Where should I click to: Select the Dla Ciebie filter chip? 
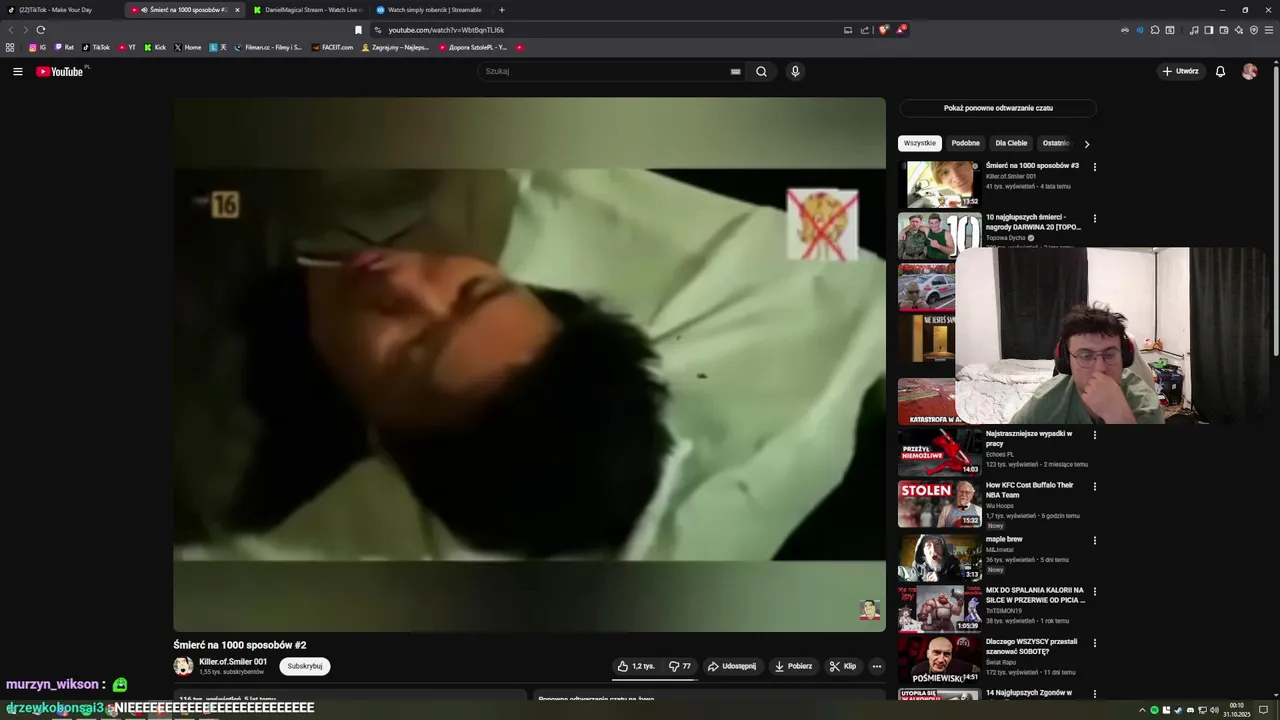[x=1011, y=143]
